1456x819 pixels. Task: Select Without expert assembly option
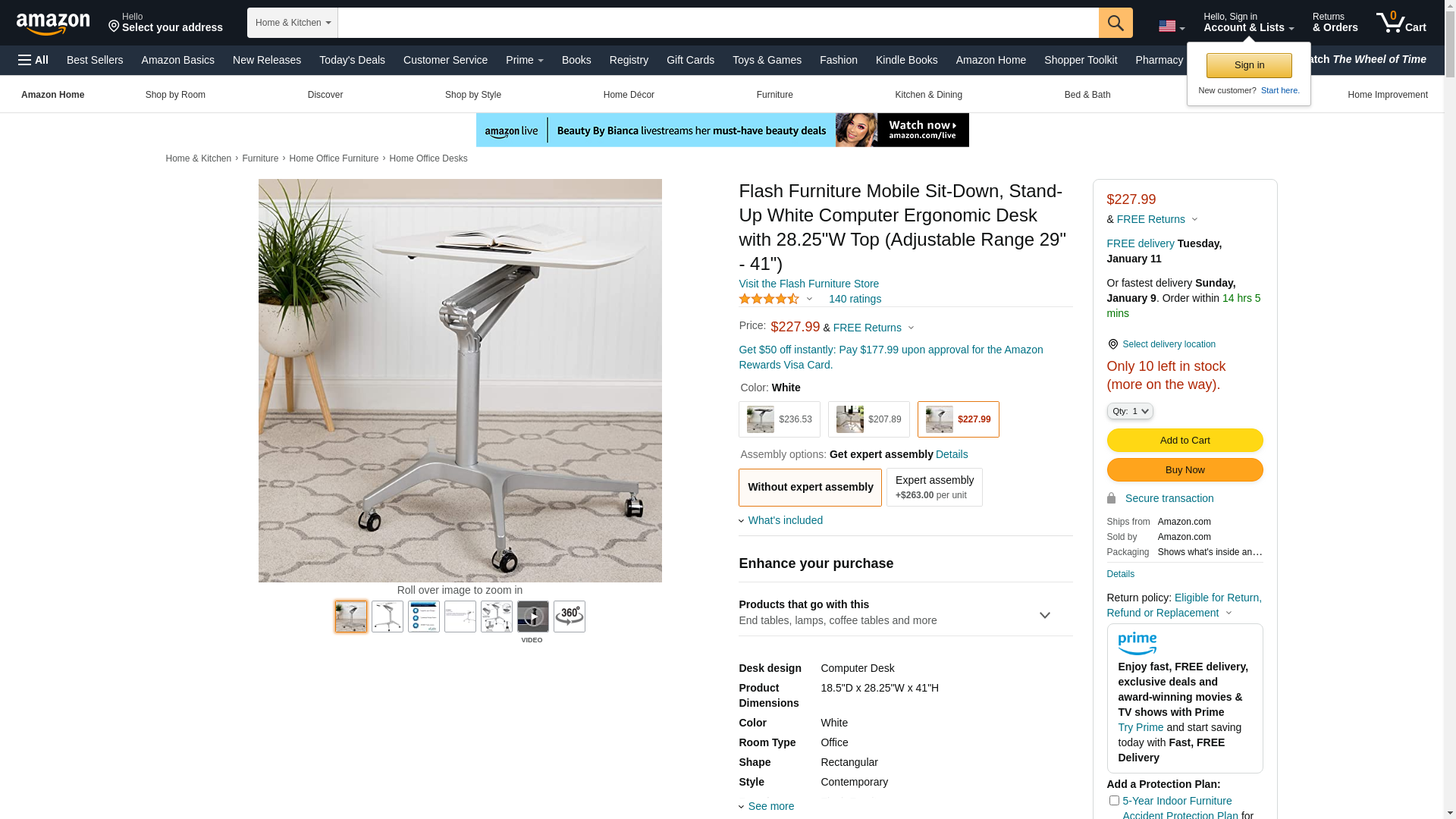pos(810,487)
